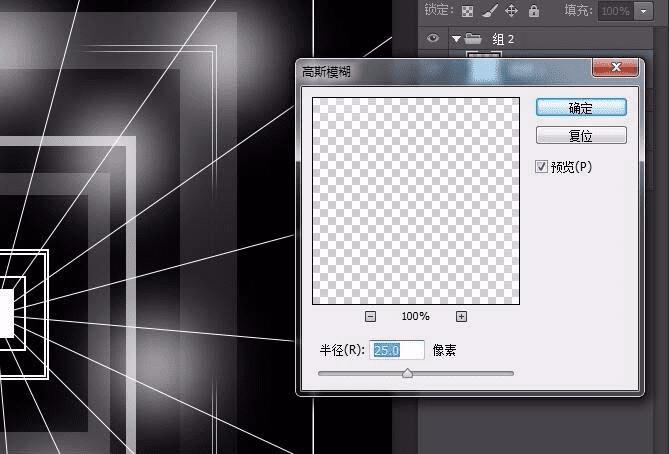The width and height of the screenshot is (669, 454).
Task: Lock transparent pixels icon
Action: (467, 11)
